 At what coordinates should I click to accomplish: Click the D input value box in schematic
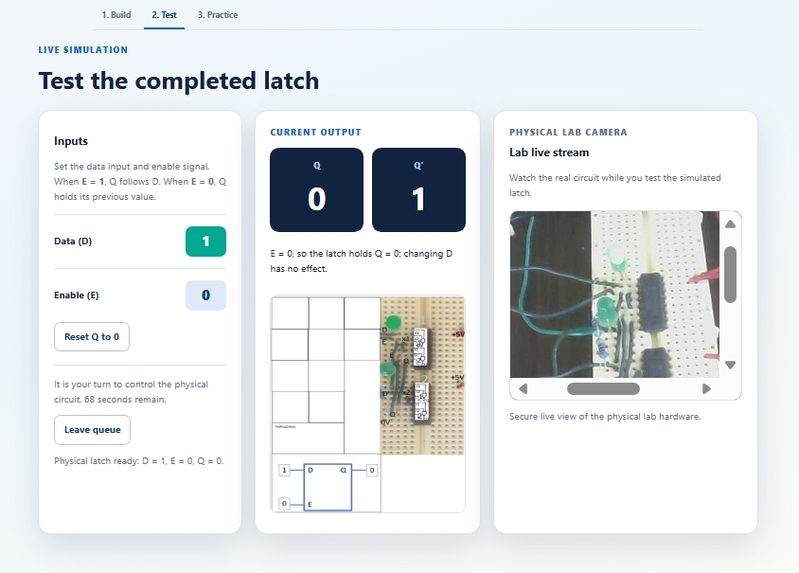coord(284,470)
